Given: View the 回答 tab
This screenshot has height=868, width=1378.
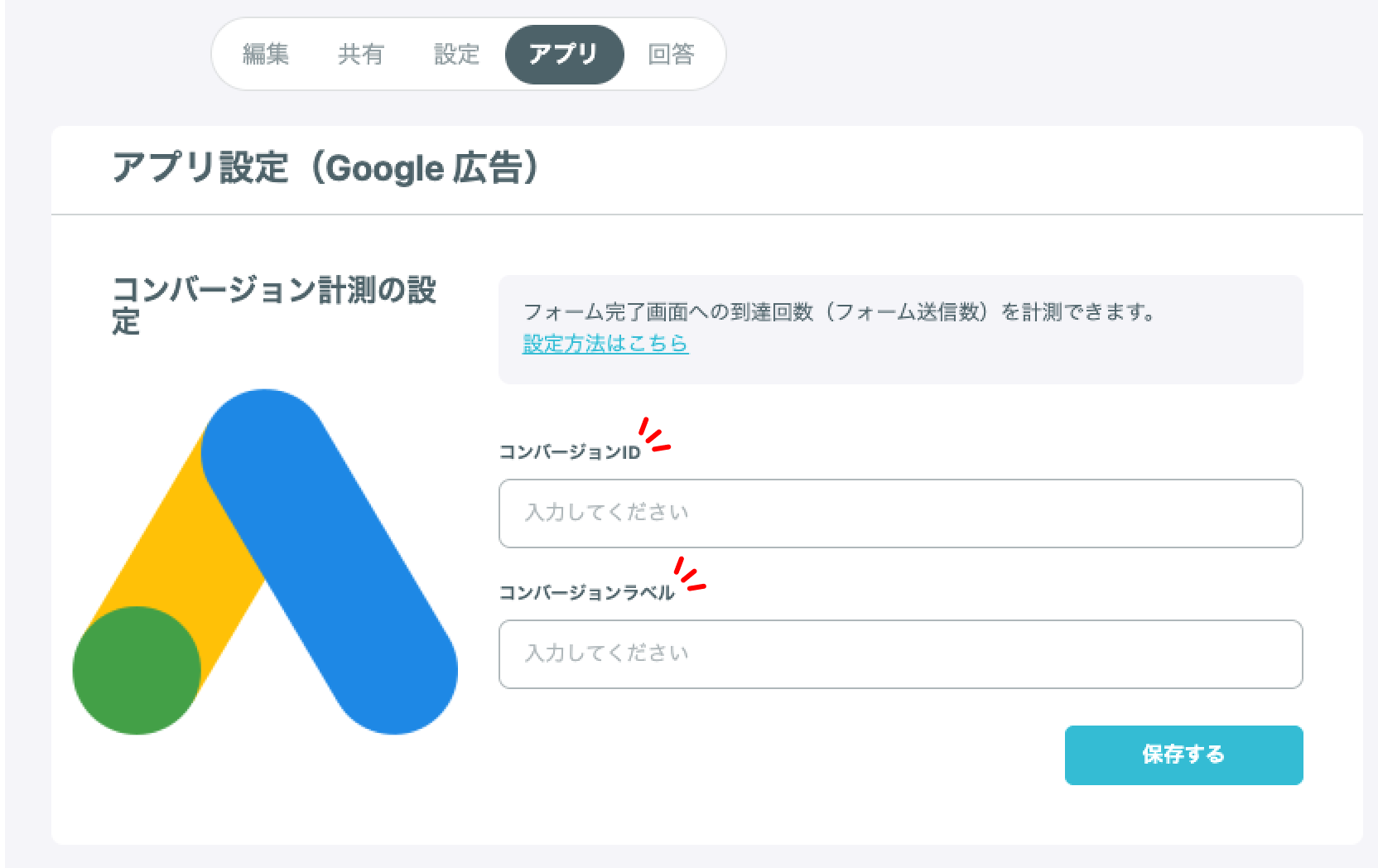Looking at the screenshot, I should point(671,55).
